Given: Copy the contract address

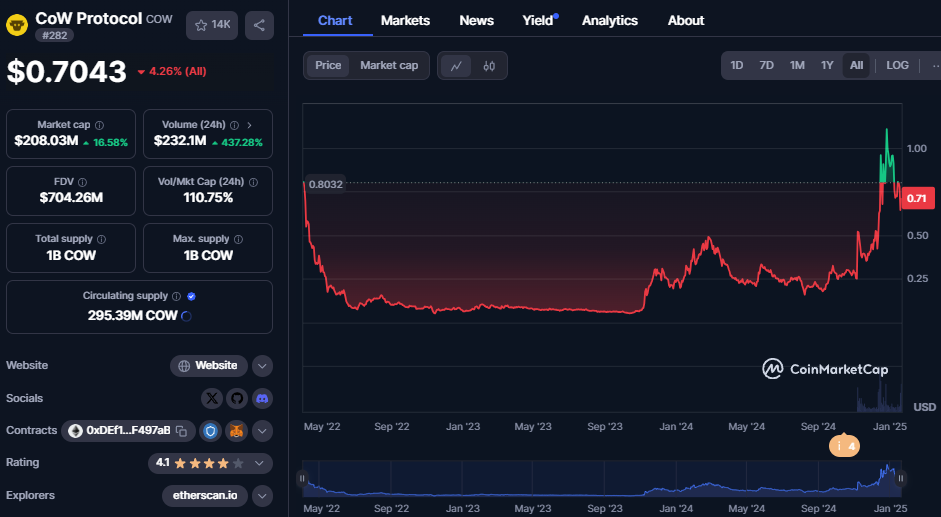Looking at the screenshot, I should click(x=182, y=431).
